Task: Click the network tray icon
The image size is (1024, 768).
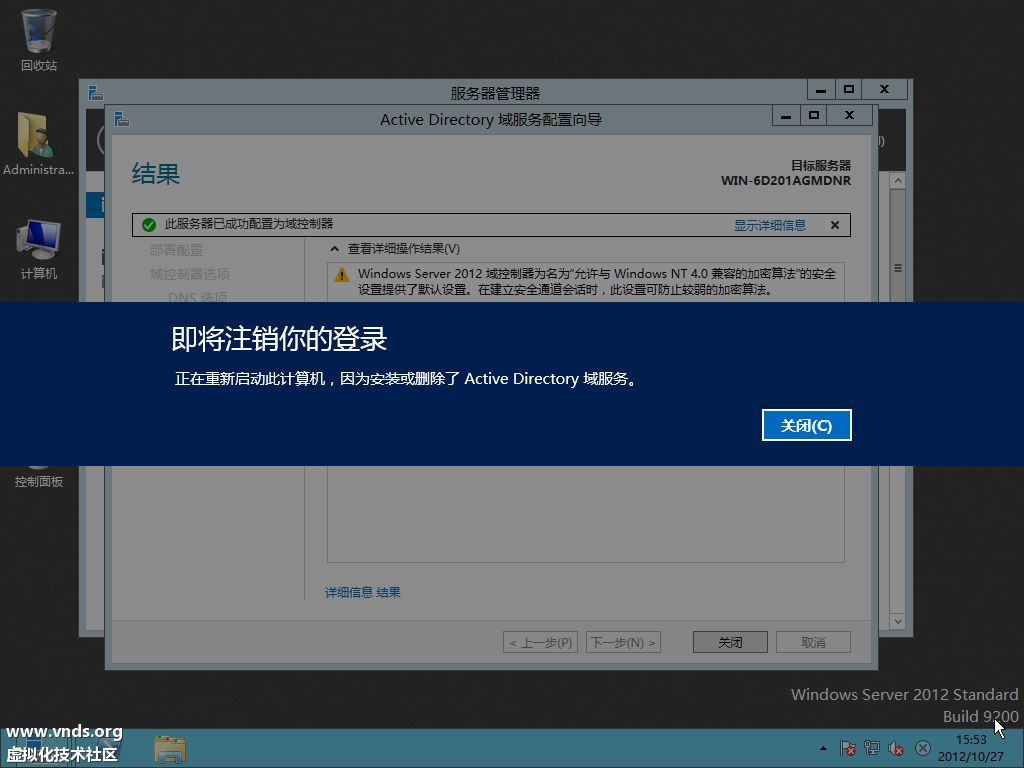Action: click(872, 748)
